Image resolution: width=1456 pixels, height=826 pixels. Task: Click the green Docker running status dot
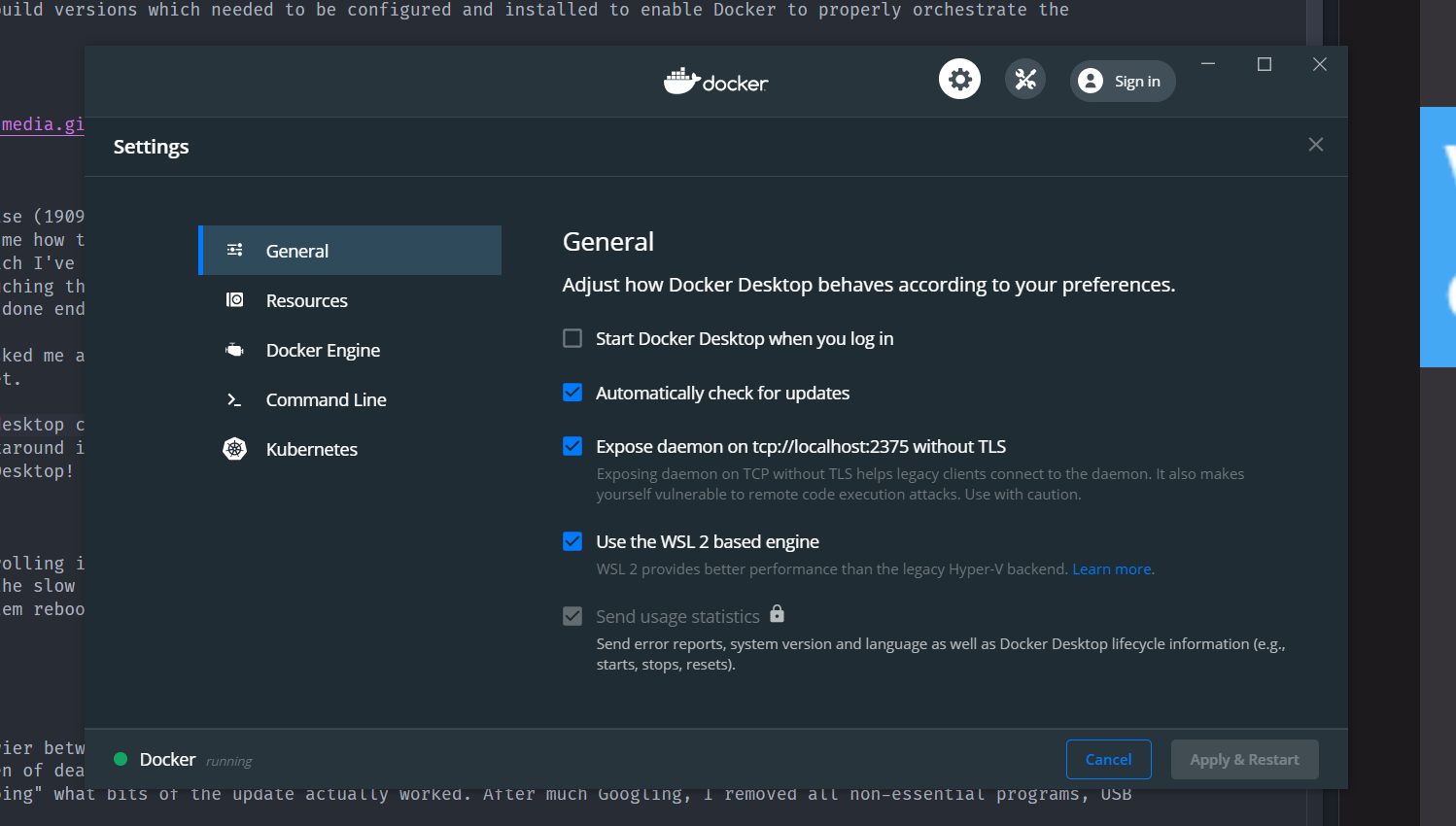(121, 759)
